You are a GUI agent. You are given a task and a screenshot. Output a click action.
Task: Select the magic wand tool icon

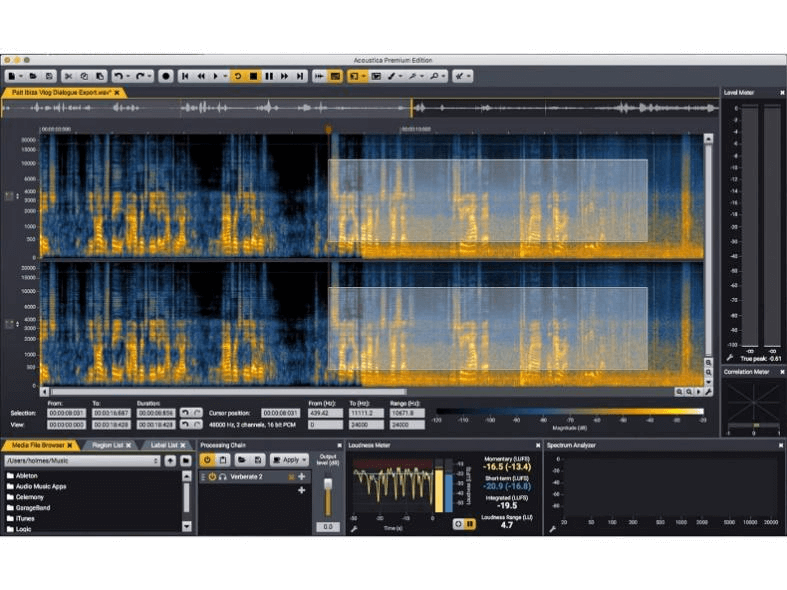coord(413,76)
